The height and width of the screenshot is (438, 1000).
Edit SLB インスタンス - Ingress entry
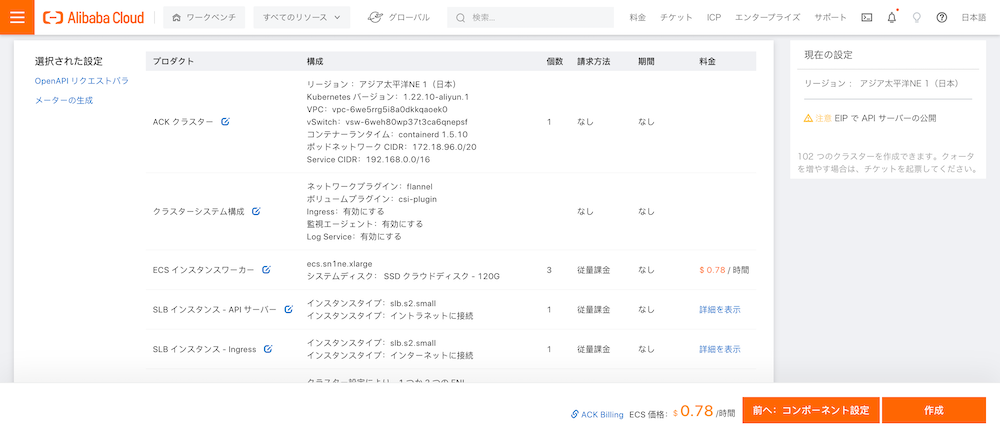click(268, 349)
